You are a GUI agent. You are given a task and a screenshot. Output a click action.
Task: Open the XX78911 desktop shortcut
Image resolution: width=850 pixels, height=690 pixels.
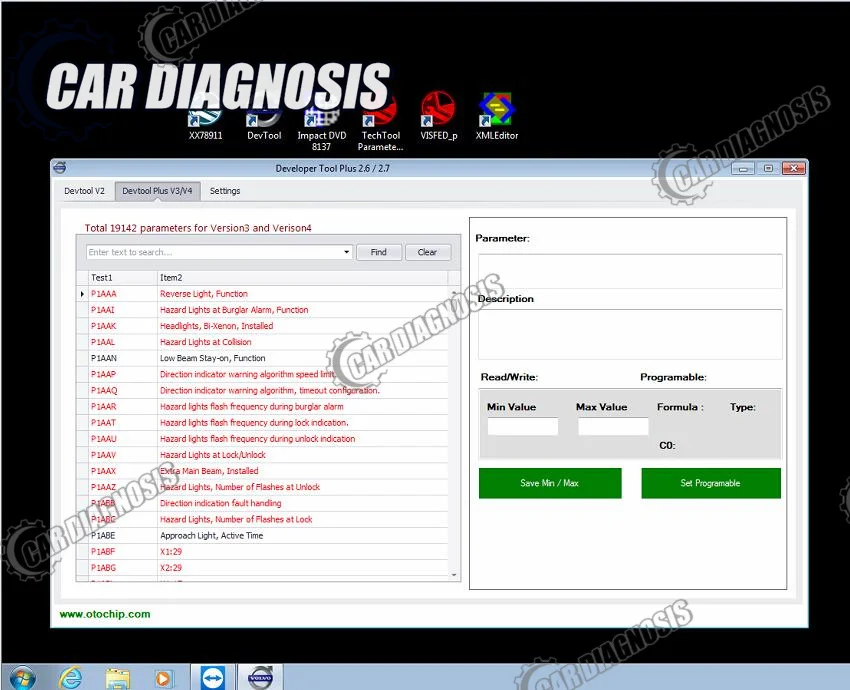pos(205,117)
